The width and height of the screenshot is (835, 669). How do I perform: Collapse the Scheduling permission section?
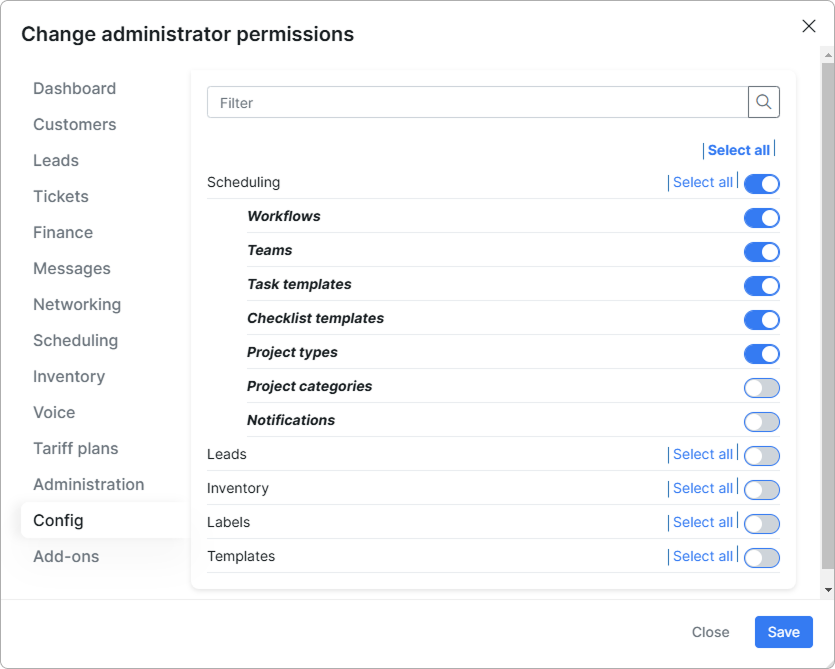coord(243,182)
